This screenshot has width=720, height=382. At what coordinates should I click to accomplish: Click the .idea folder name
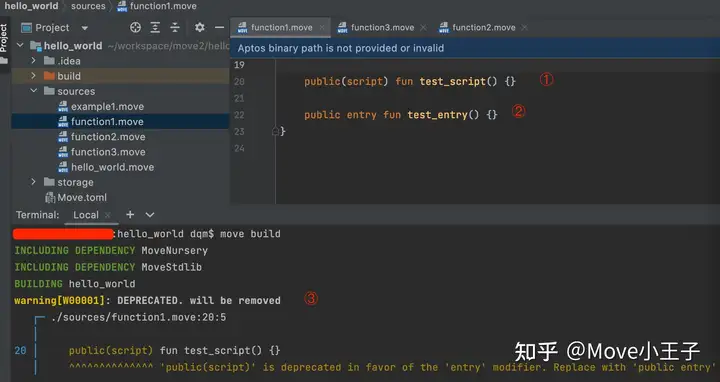click(x=69, y=61)
